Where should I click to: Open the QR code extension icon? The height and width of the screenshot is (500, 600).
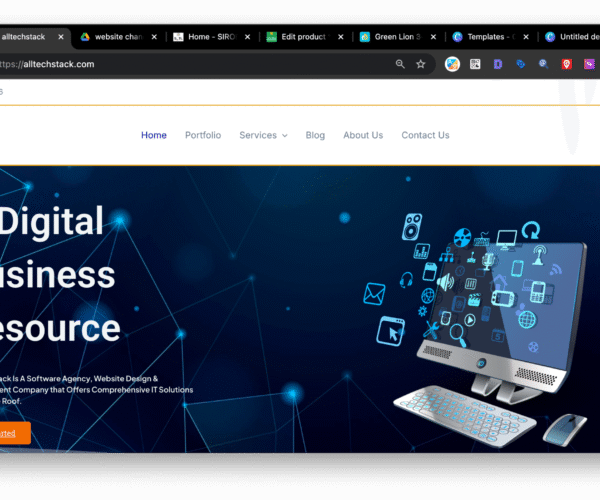click(x=475, y=64)
